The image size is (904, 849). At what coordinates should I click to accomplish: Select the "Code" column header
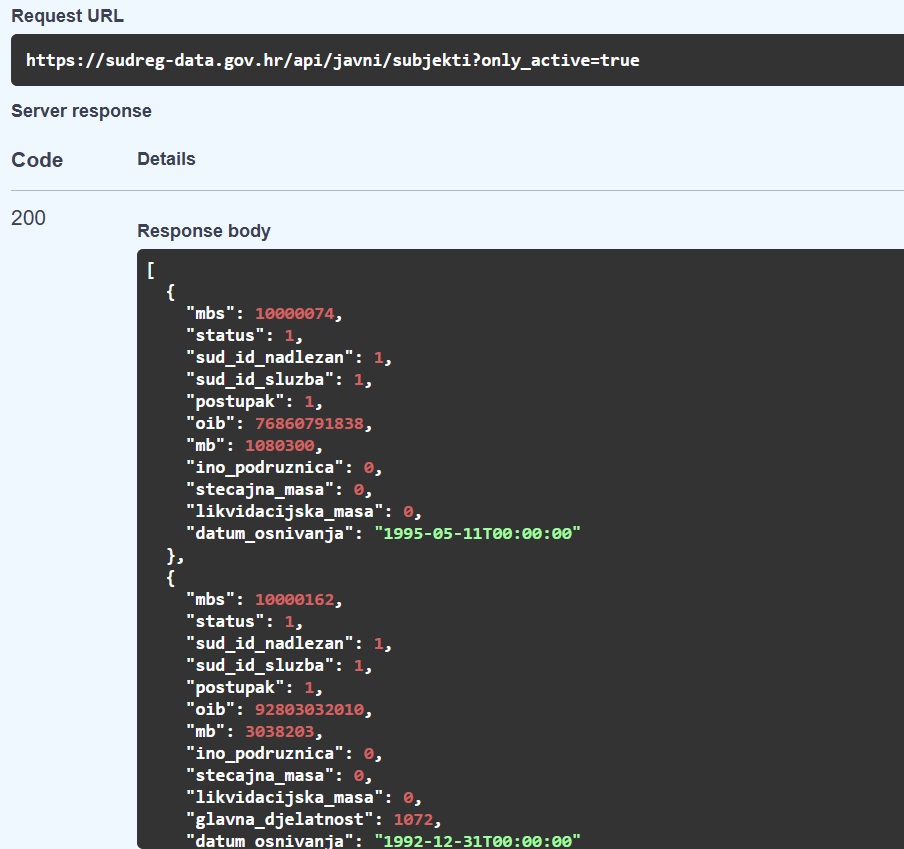(37, 160)
